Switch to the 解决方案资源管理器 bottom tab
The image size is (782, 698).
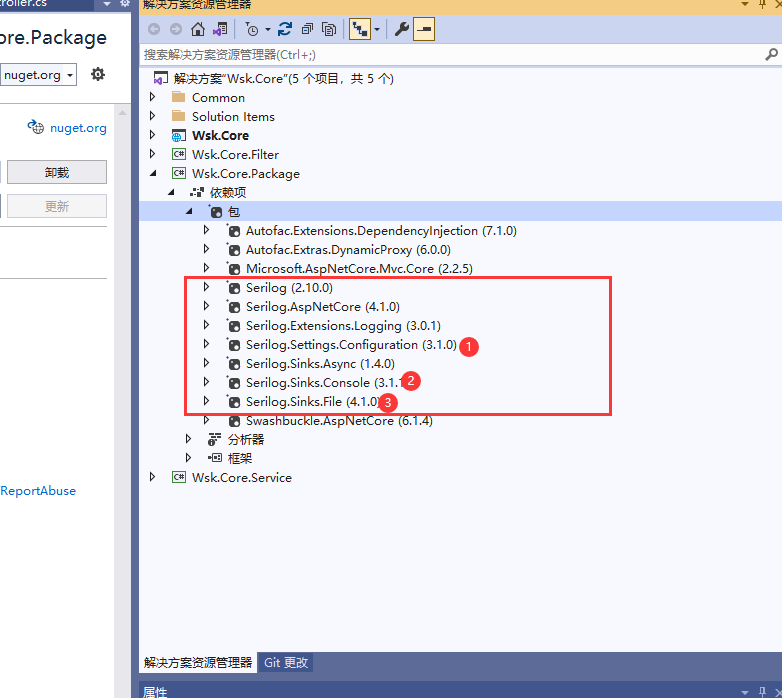198,663
